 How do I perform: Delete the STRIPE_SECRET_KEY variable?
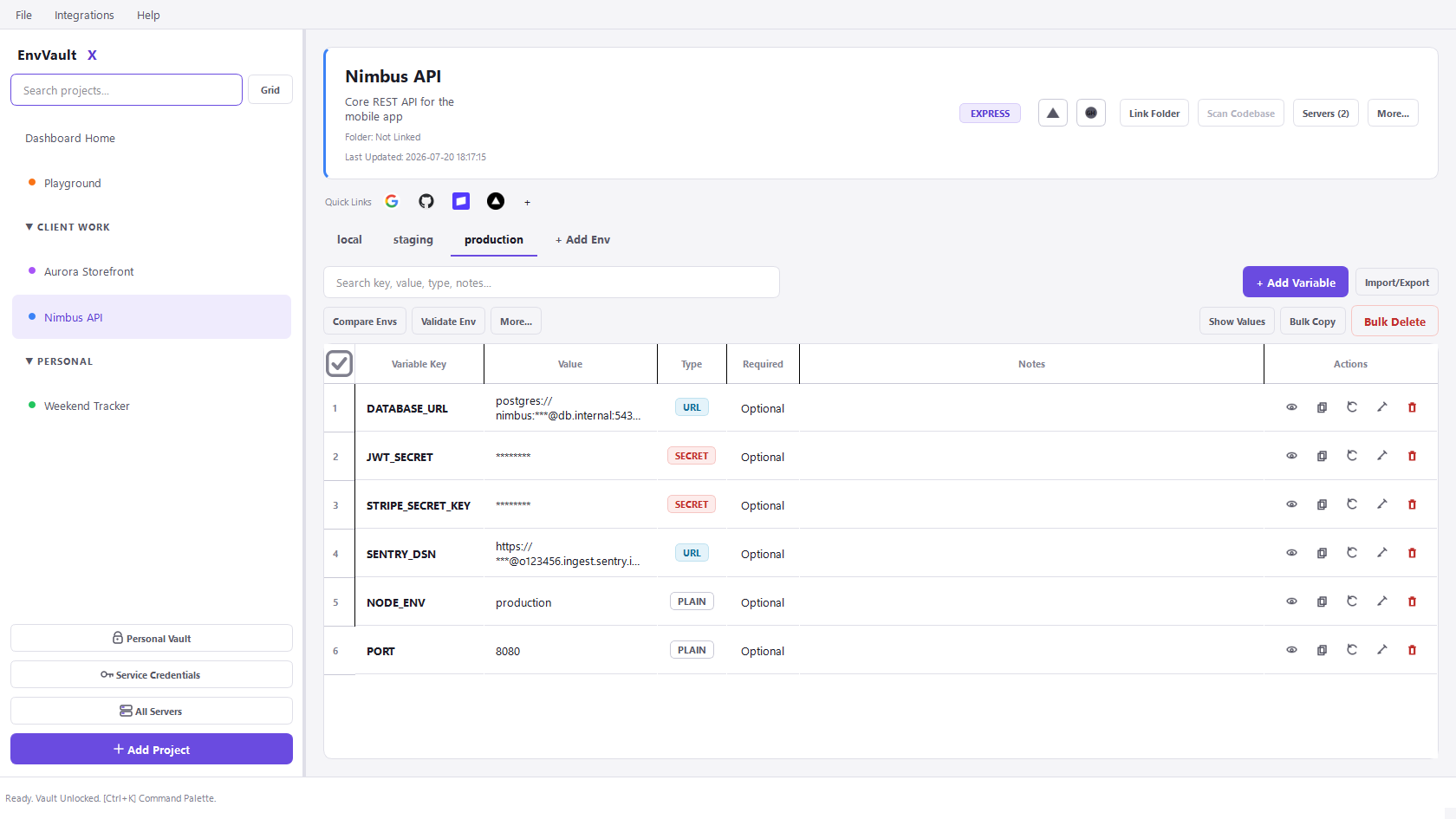tap(1413, 504)
